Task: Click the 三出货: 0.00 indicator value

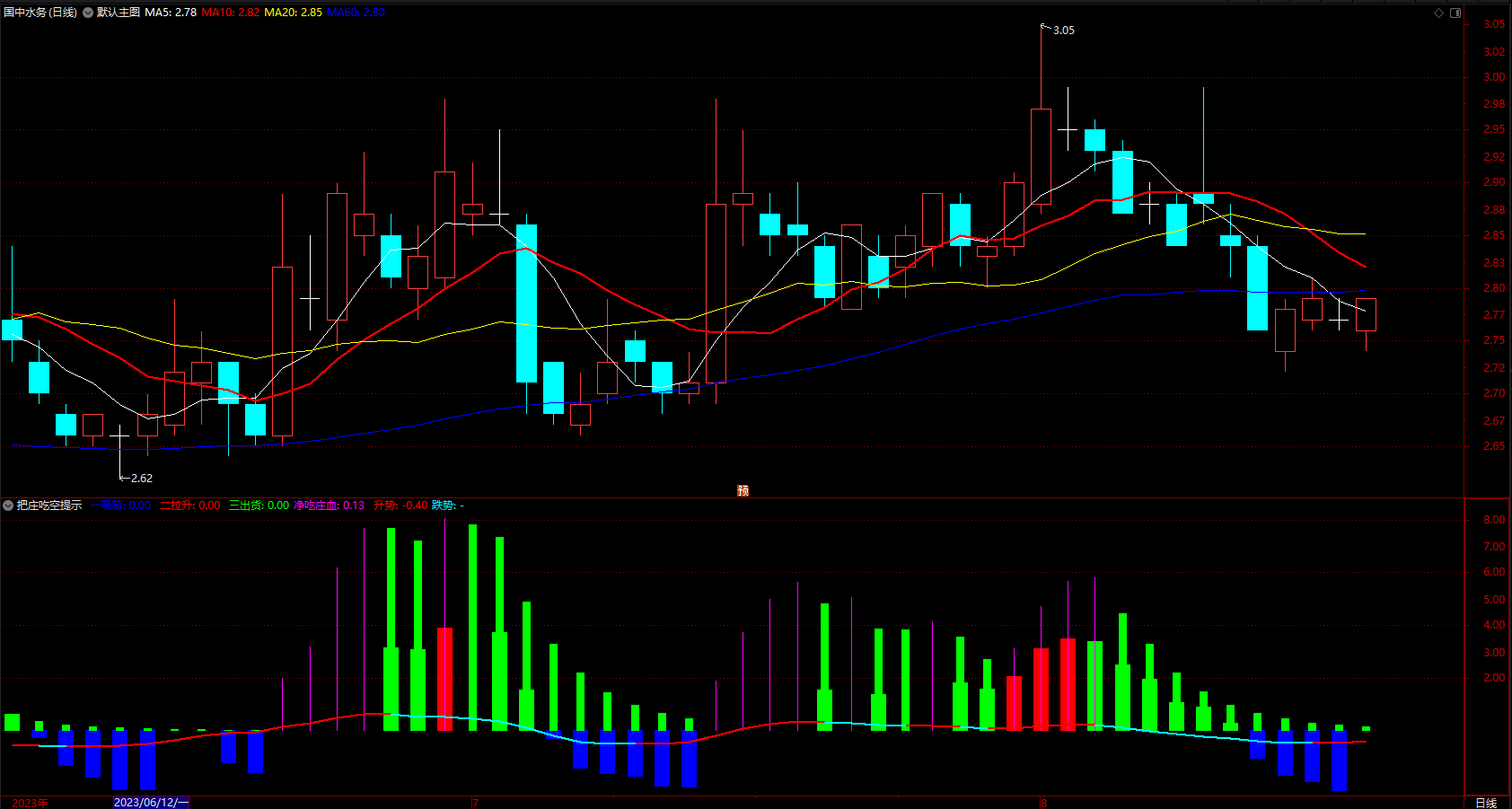Action: pos(259,506)
